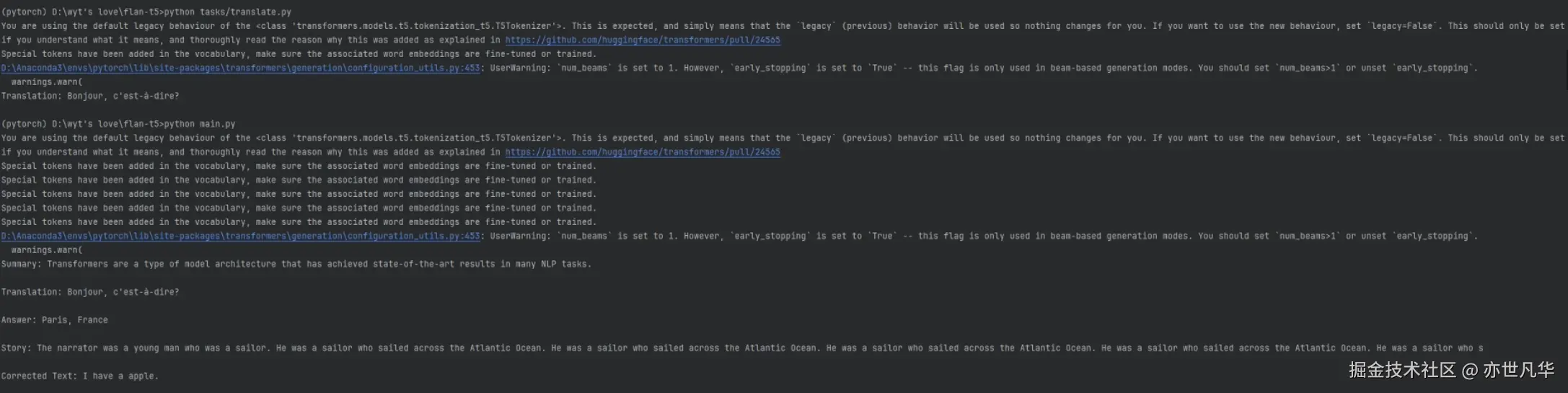Click first warnings.warn( line above Translation
The width and height of the screenshot is (1568, 393).
[47, 82]
